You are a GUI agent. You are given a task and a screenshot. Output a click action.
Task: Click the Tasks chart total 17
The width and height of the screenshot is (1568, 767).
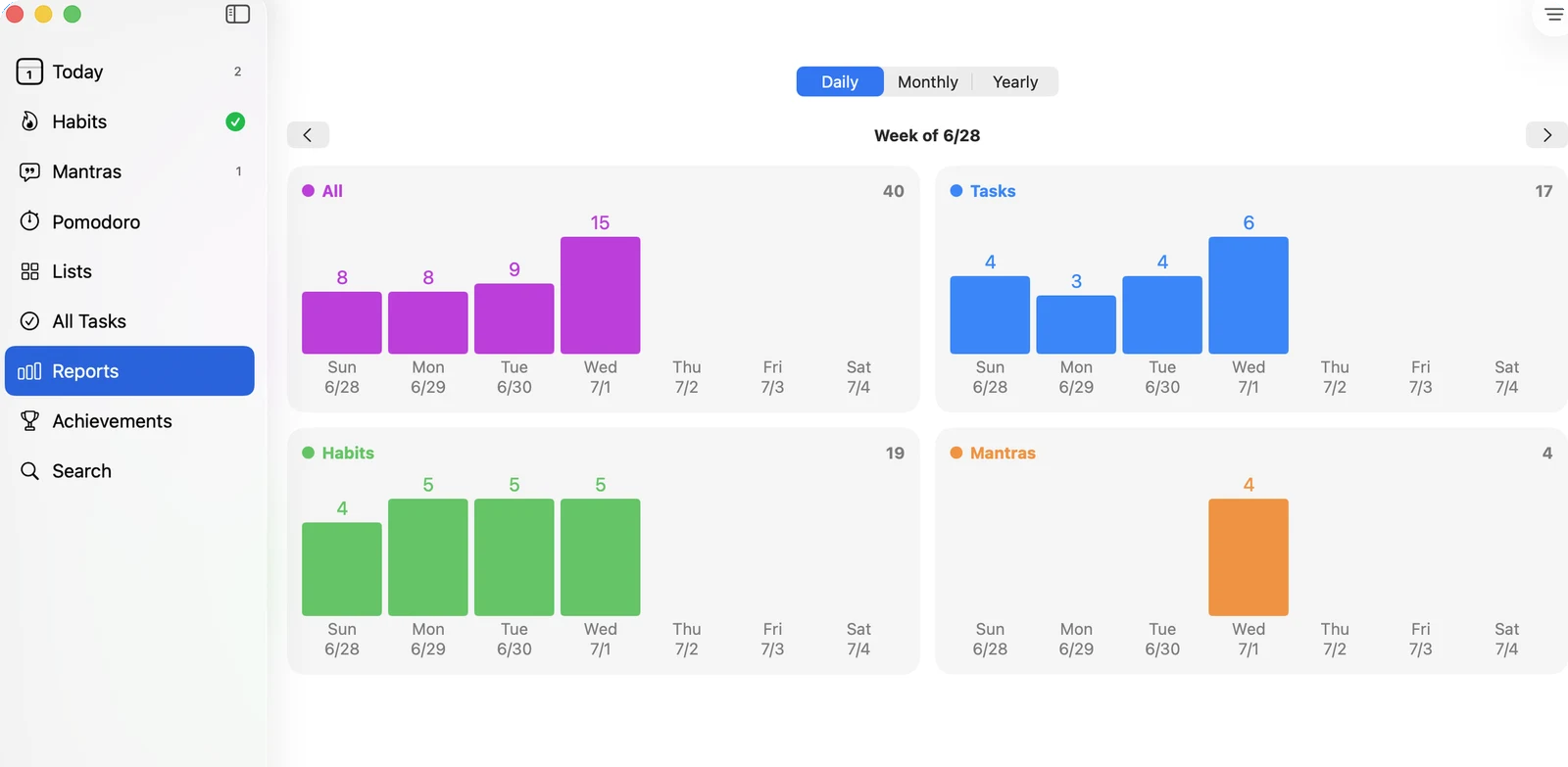click(x=1543, y=191)
